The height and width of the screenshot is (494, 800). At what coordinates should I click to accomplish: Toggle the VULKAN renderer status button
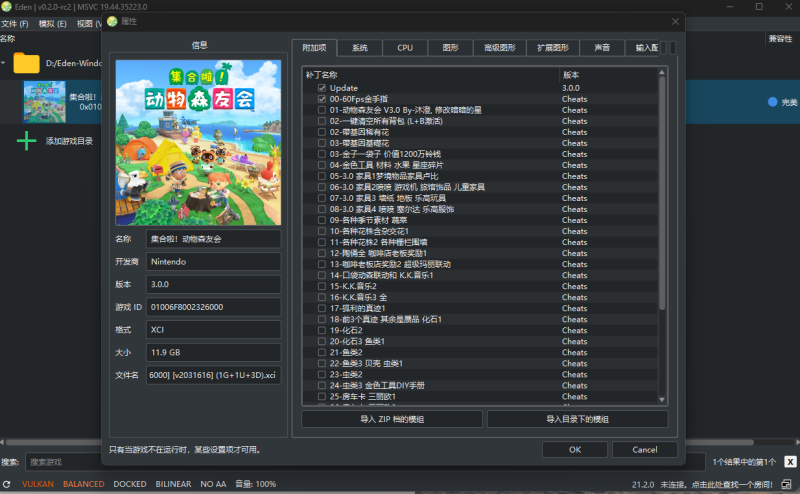(x=38, y=484)
